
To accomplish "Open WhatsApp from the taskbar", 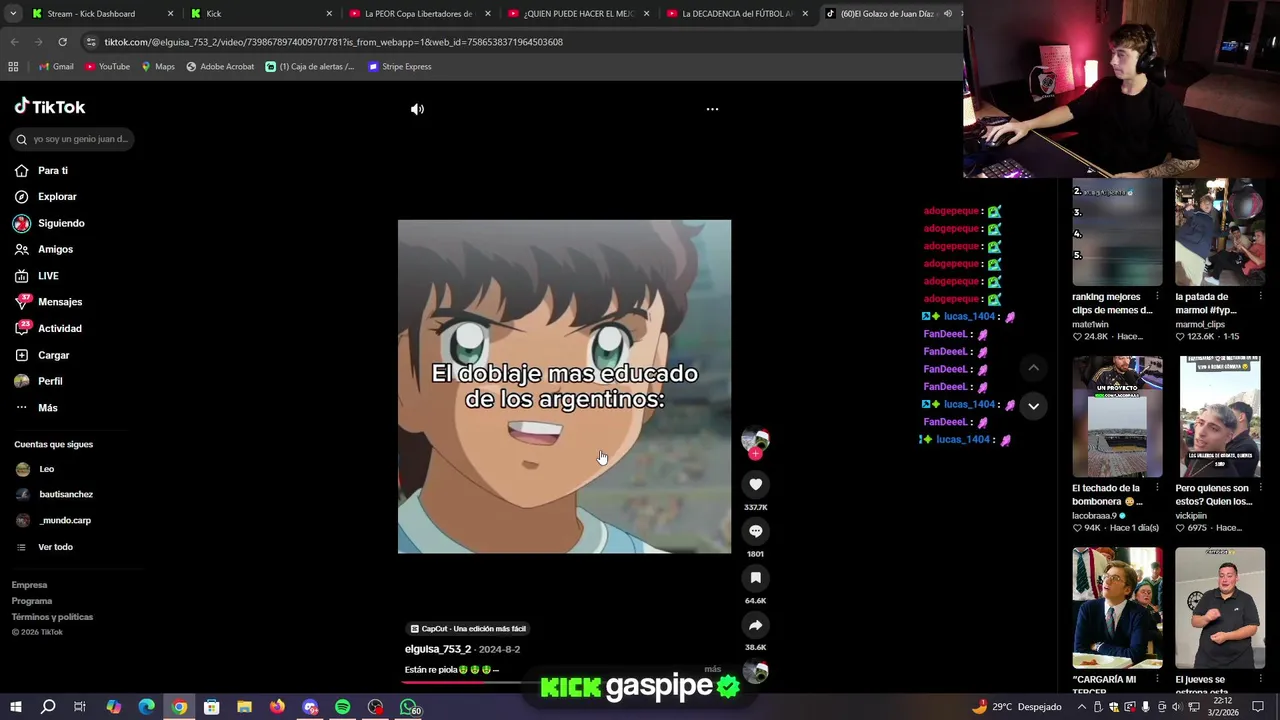I will pos(409,707).
